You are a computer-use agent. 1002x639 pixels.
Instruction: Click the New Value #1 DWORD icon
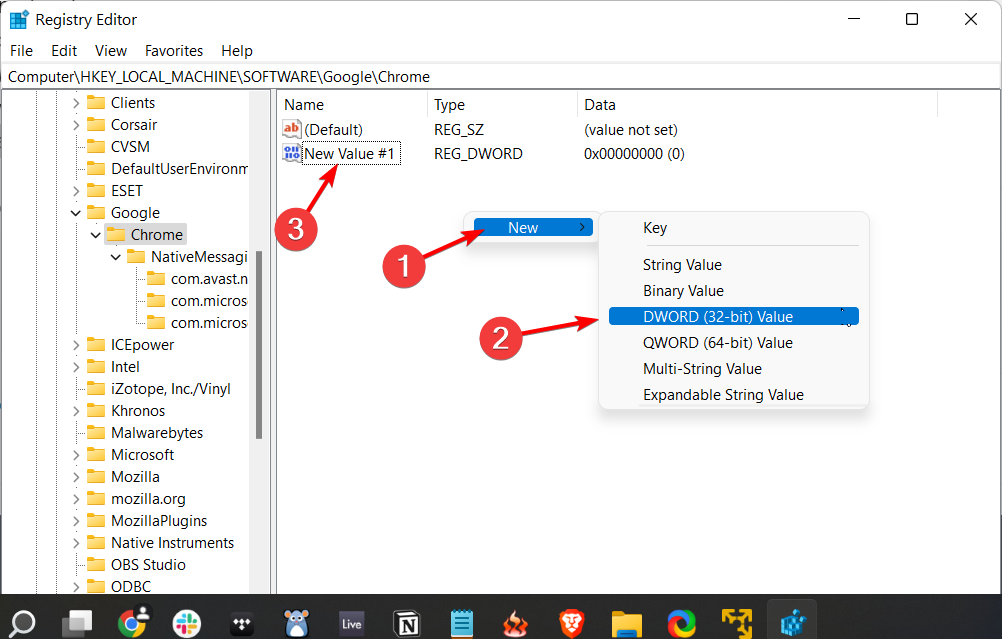[x=291, y=153]
